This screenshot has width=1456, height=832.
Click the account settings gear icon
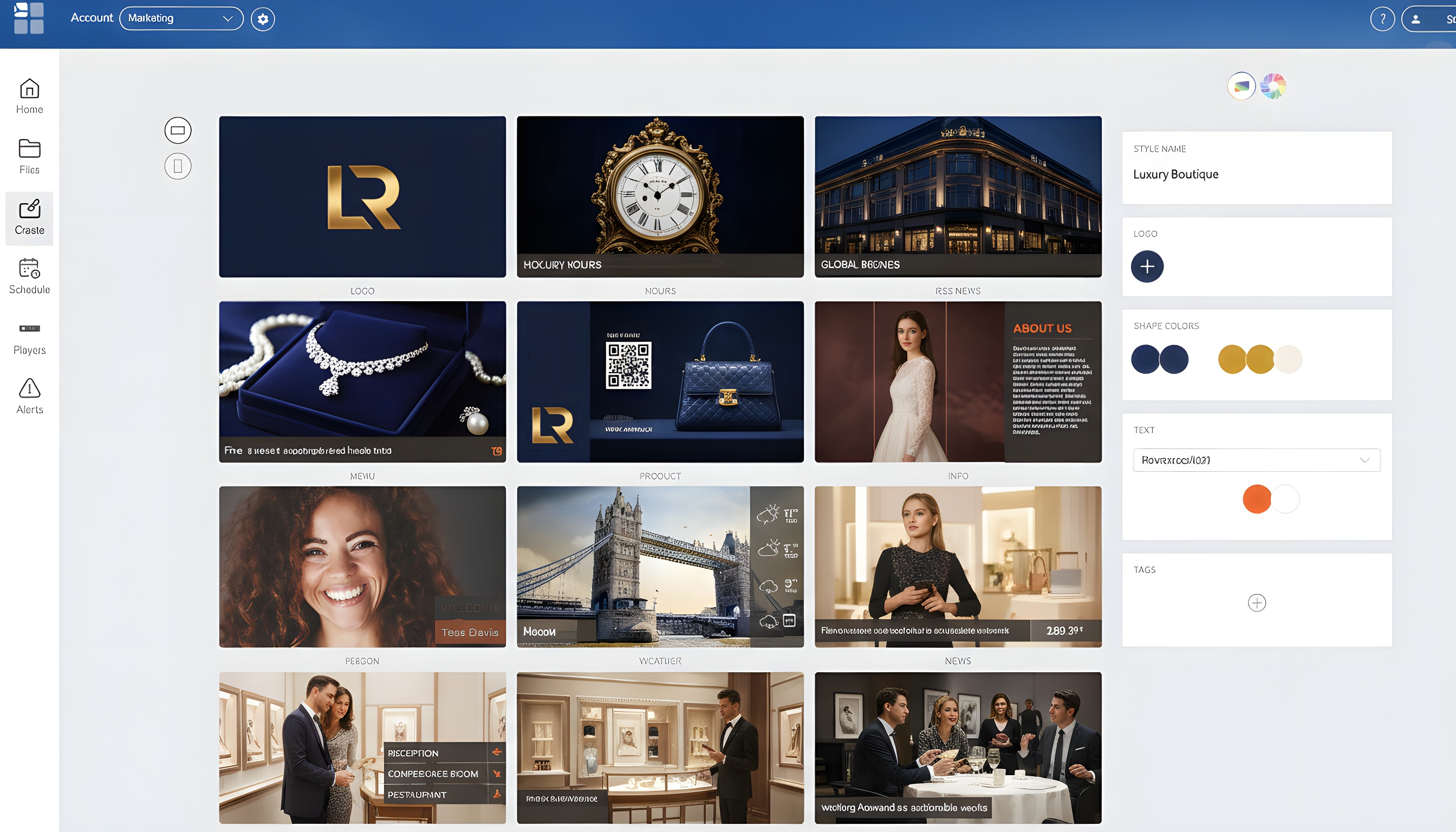(263, 19)
